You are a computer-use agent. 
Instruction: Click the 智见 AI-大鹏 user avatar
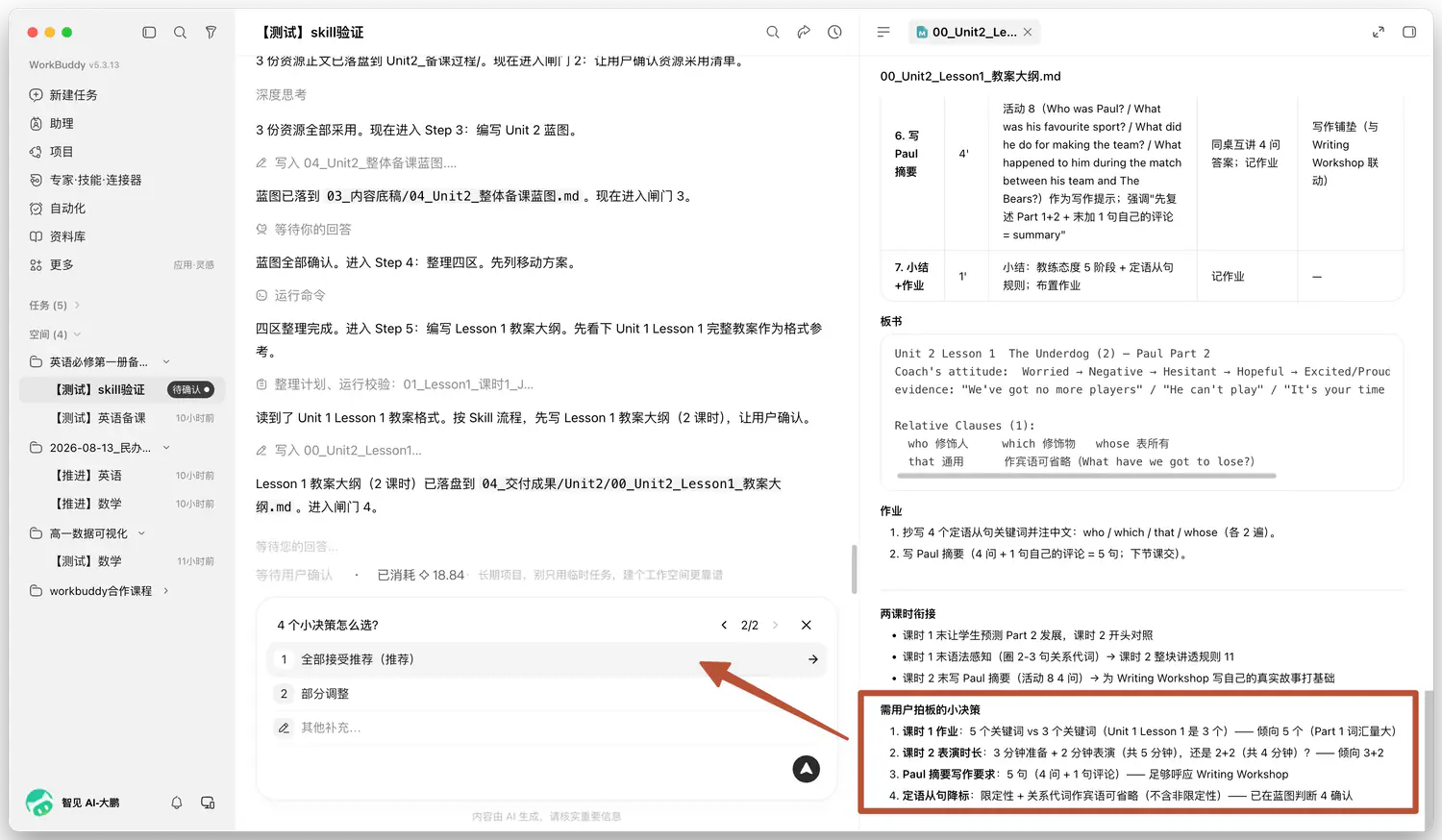pos(39,803)
